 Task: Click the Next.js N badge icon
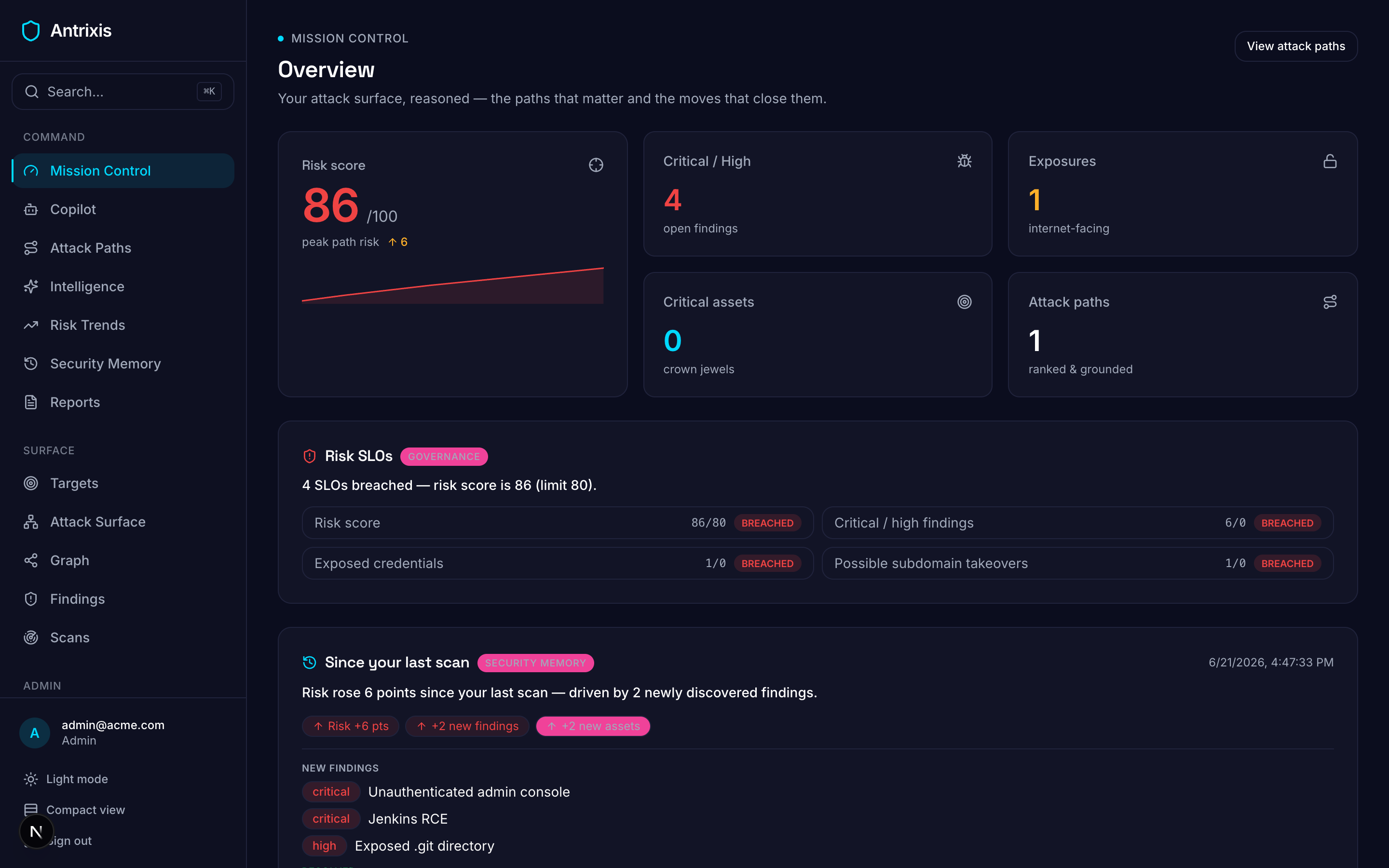coord(36,831)
